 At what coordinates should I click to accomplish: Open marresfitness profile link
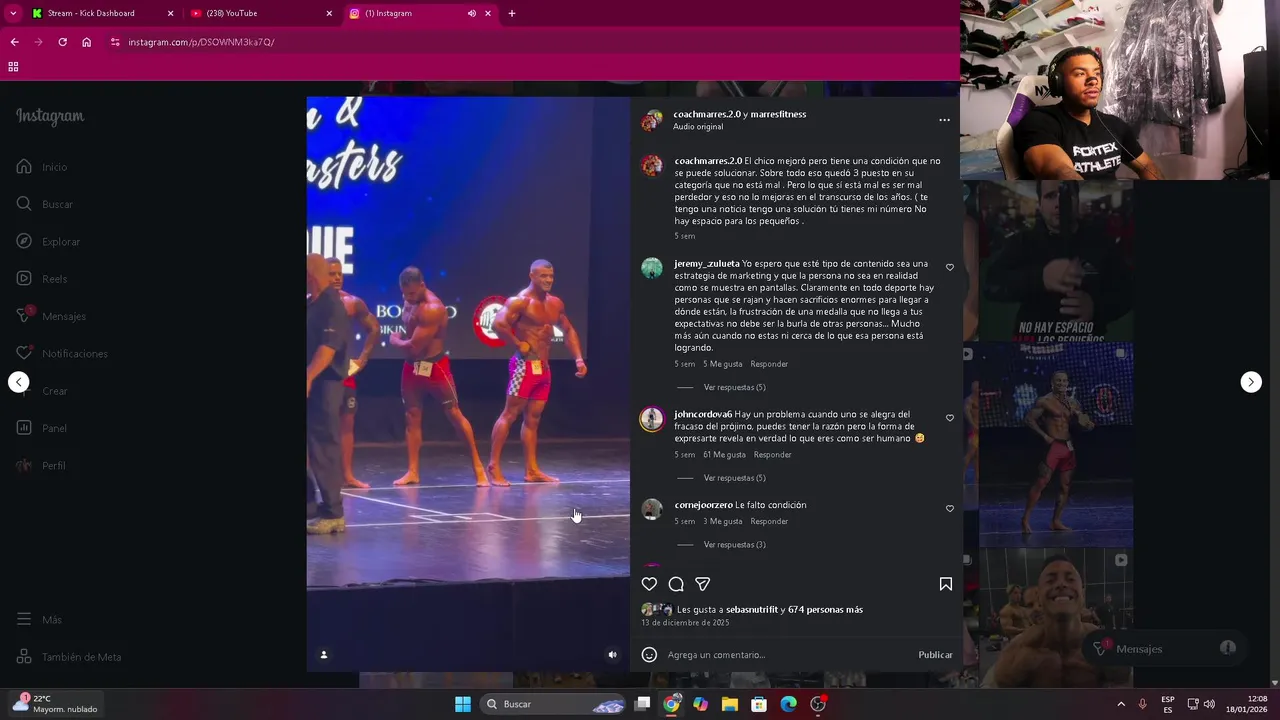pyautogui.click(x=778, y=114)
